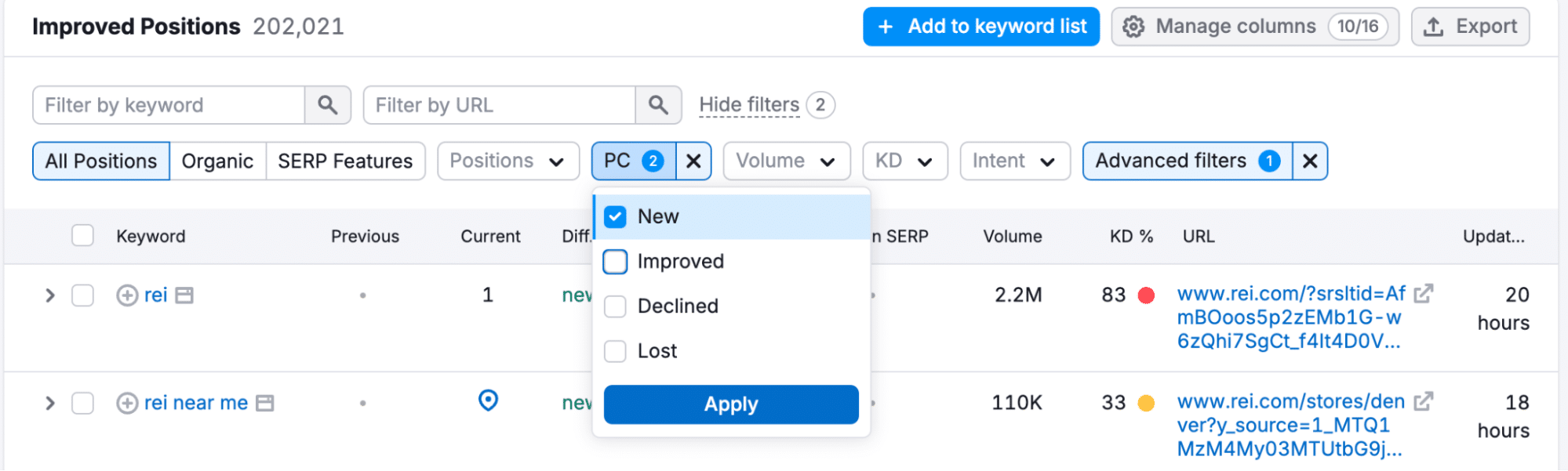Toggle the select-all checkbox in table header

(82, 236)
